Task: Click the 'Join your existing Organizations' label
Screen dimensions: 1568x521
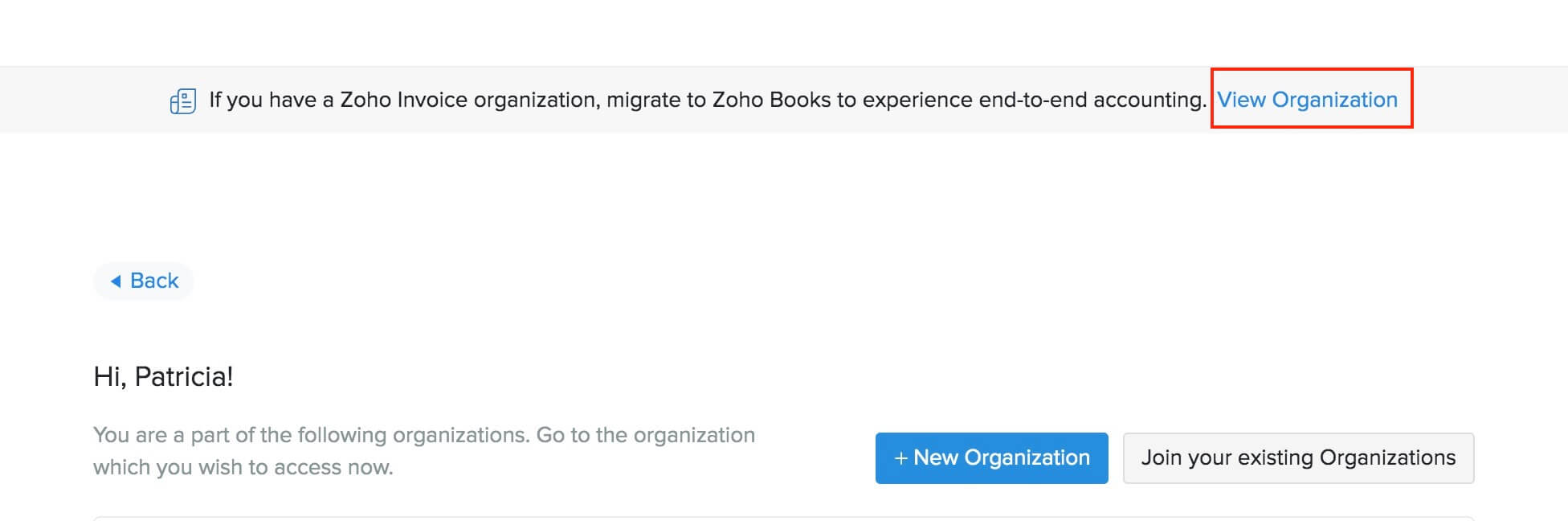Action: (1298, 458)
